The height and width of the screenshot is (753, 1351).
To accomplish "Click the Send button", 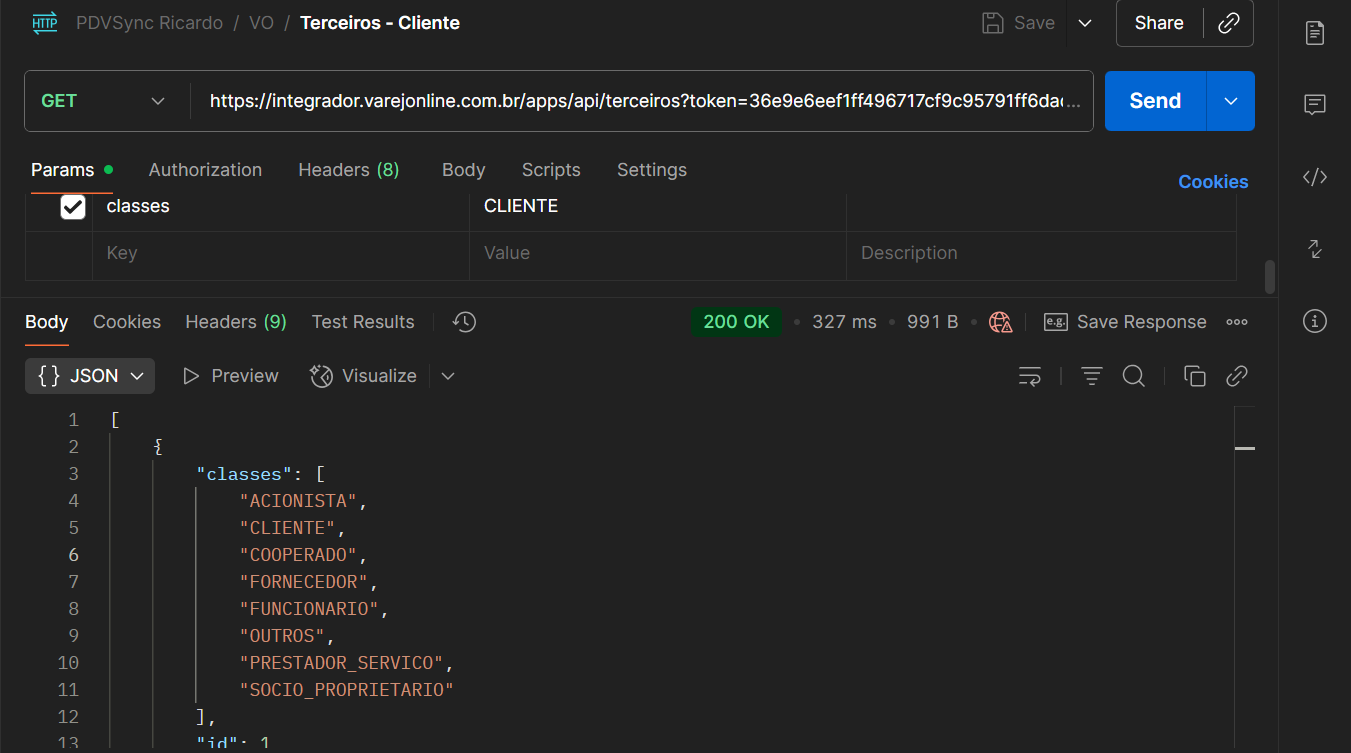I will (1155, 101).
